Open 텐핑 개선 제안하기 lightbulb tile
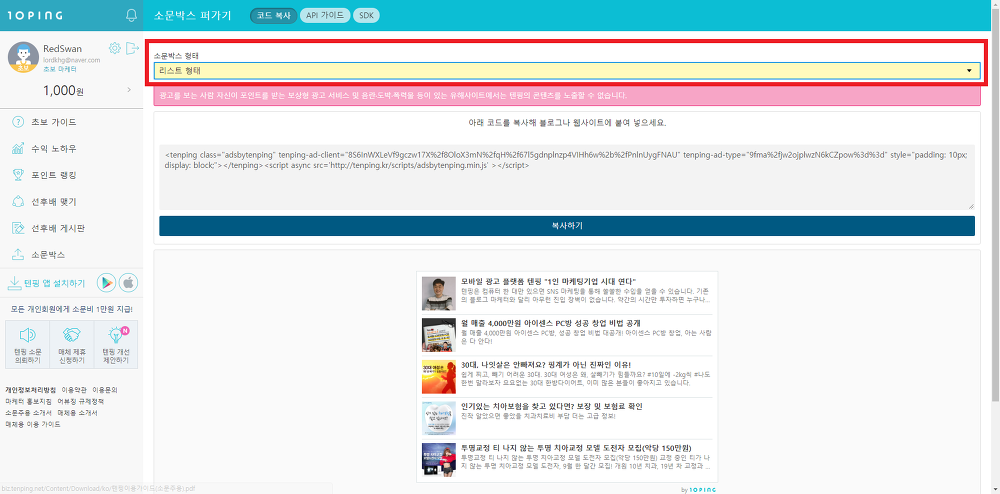This screenshot has width=1000, height=494. click(x=115, y=345)
